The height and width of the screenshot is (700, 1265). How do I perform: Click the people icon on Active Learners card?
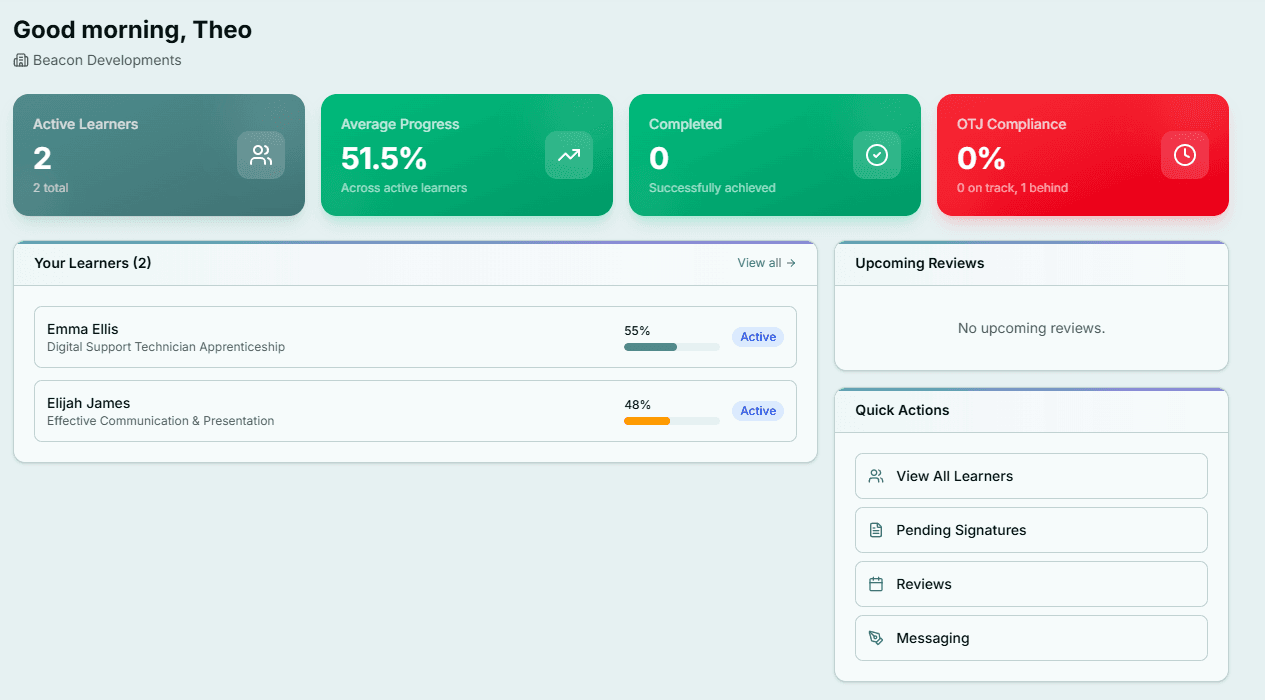pyautogui.click(x=261, y=155)
